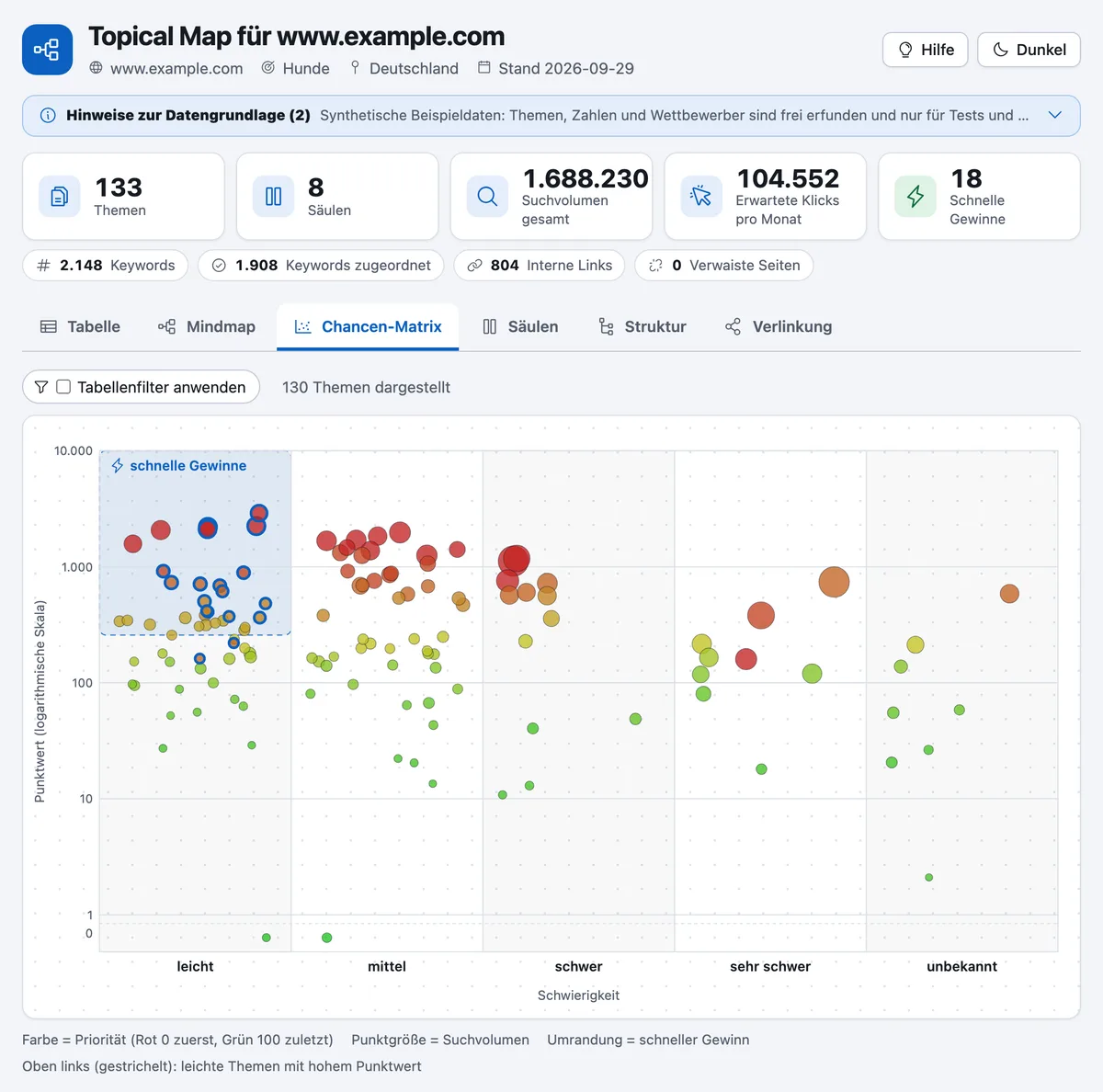Click the 'Umrandung = schneller Gewinn' legend text
The width and height of the screenshot is (1103, 1092).
click(x=648, y=1040)
